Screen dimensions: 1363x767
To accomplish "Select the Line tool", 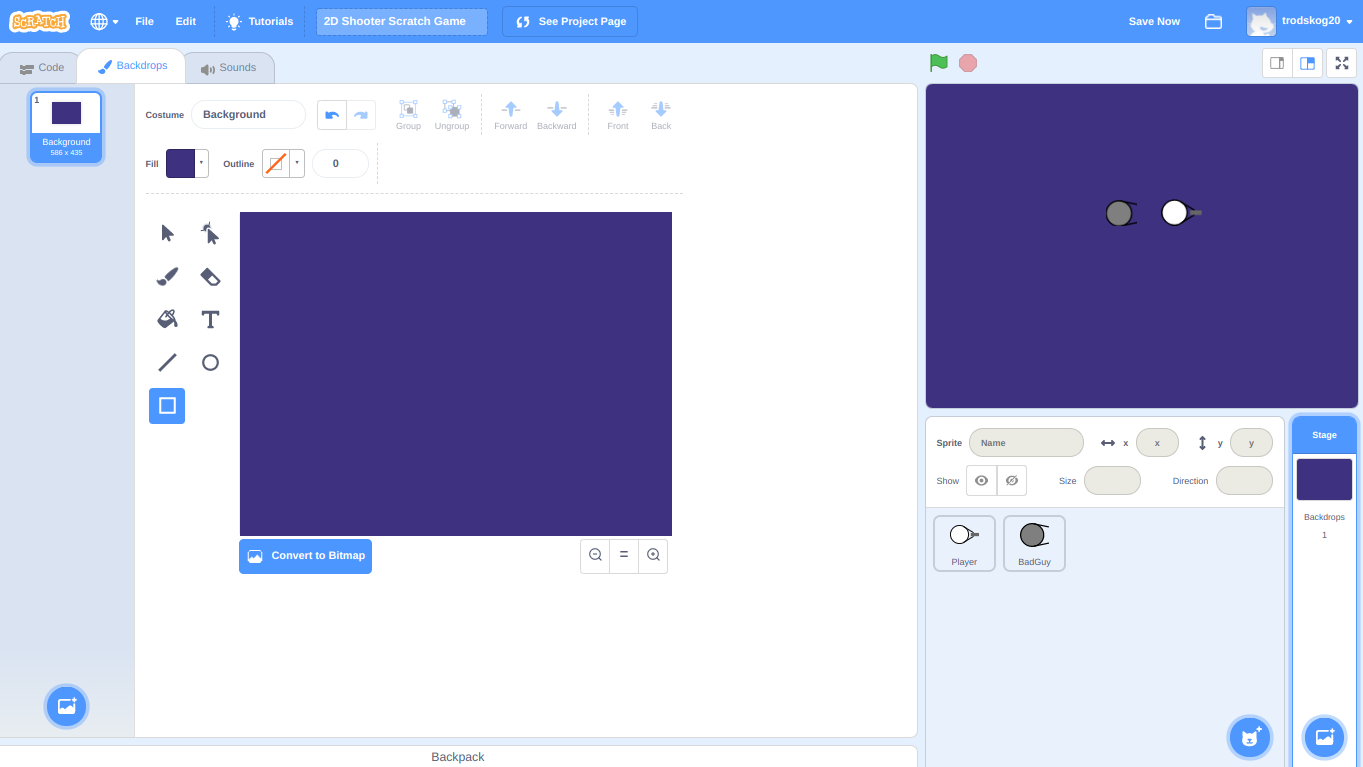I will click(x=167, y=362).
